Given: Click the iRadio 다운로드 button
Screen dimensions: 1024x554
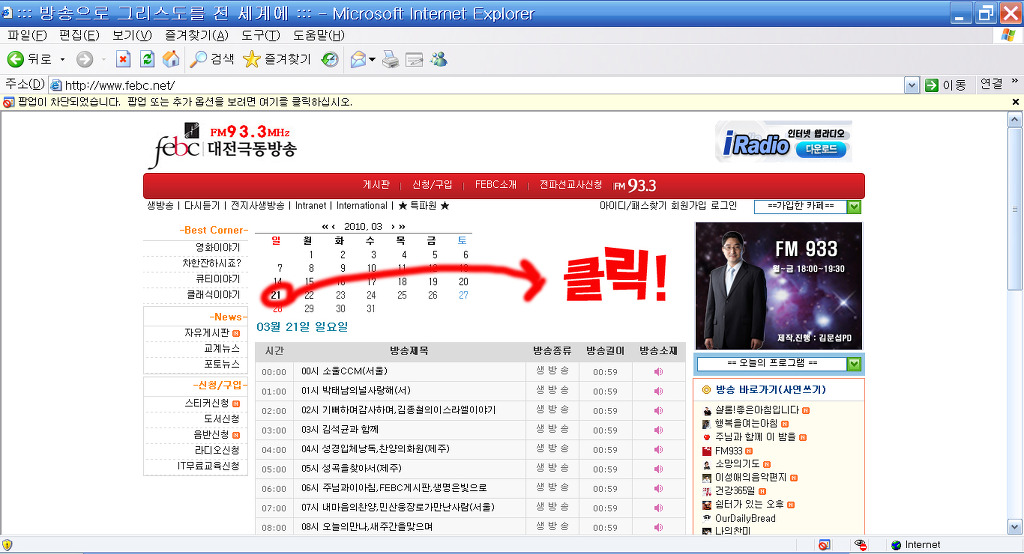Looking at the screenshot, I should tap(824, 150).
